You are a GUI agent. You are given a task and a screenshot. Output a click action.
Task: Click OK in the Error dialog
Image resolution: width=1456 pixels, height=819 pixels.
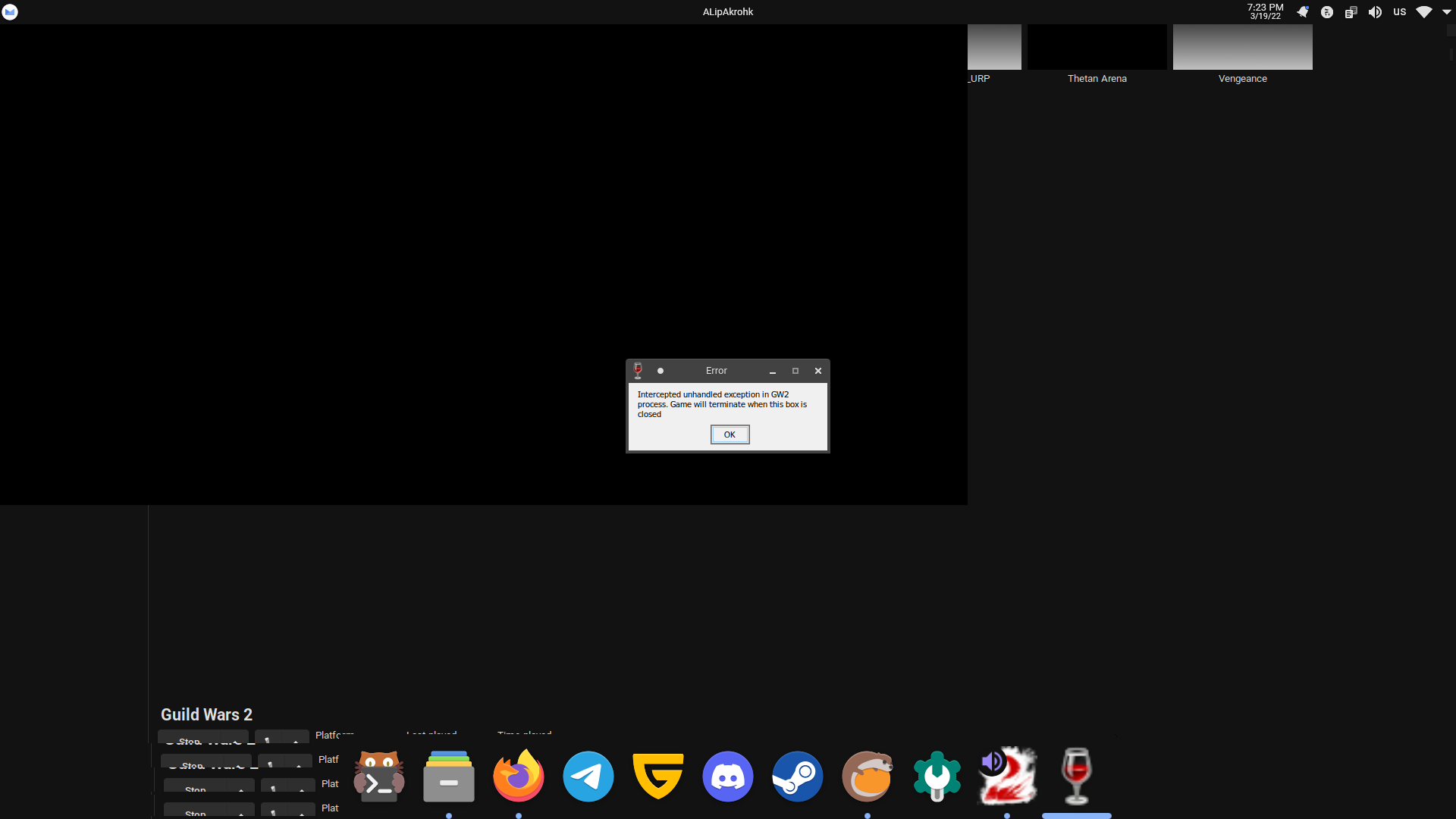pyautogui.click(x=730, y=435)
